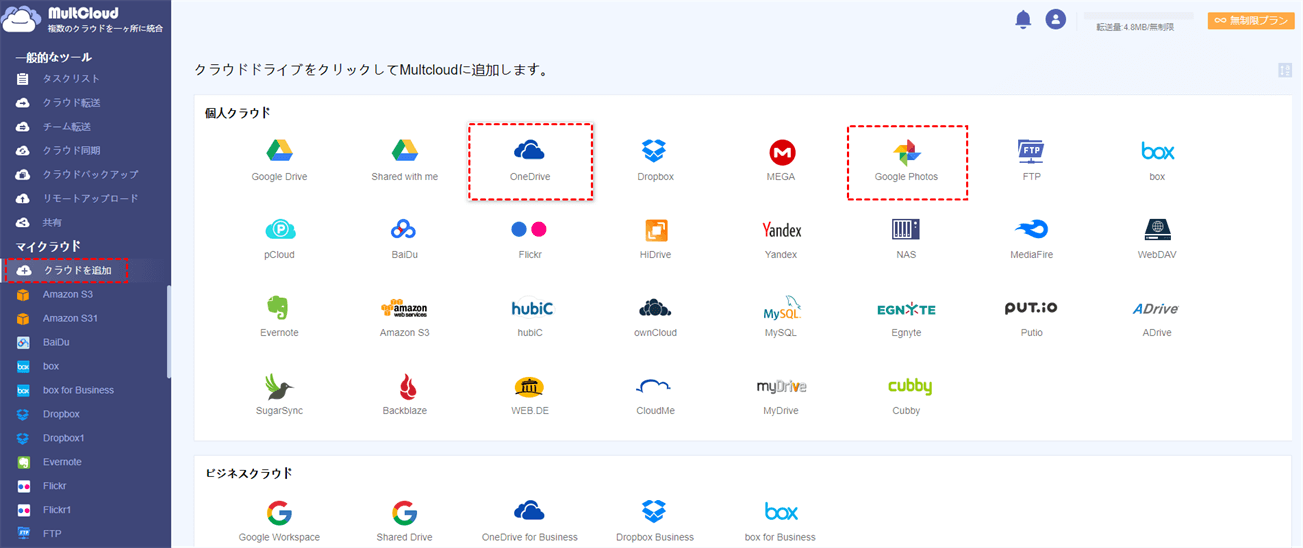Add pCloud drive
The height and width of the screenshot is (548, 1303).
(x=279, y=238)
